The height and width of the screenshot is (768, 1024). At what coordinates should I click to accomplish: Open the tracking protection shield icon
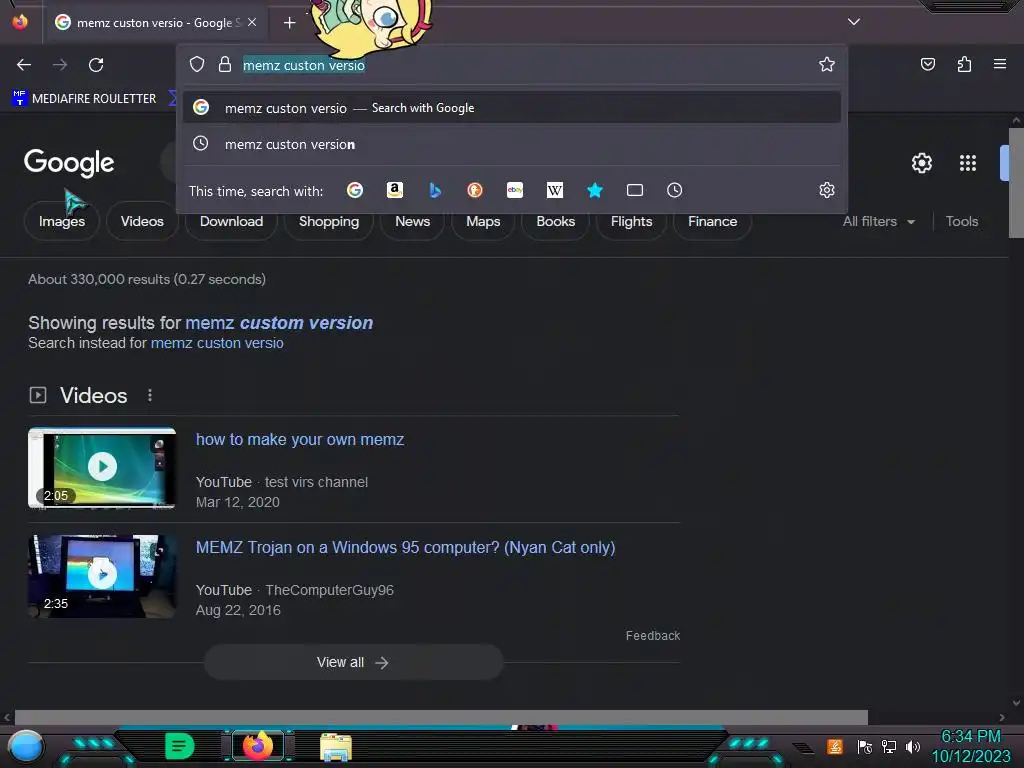pos(197,64)
